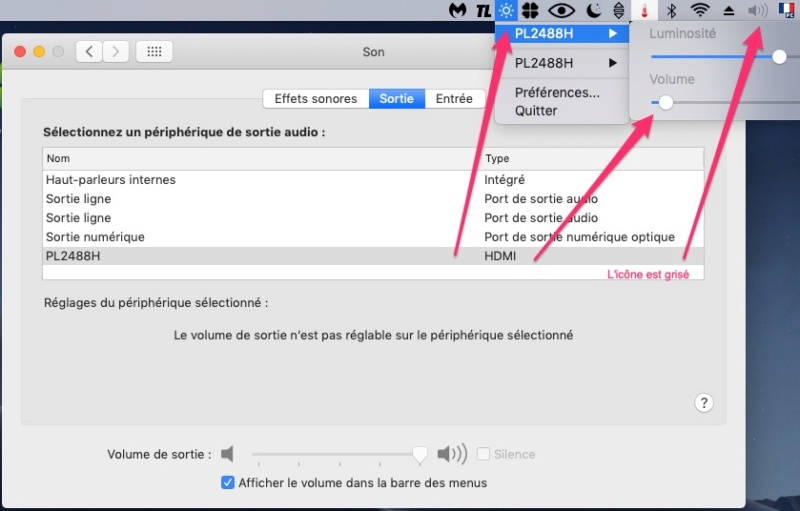Image resolution: width=800 pixels, height=511 pixels.
Task: Minimize the Son window with yellow button
Action: (x=39, y=52)
